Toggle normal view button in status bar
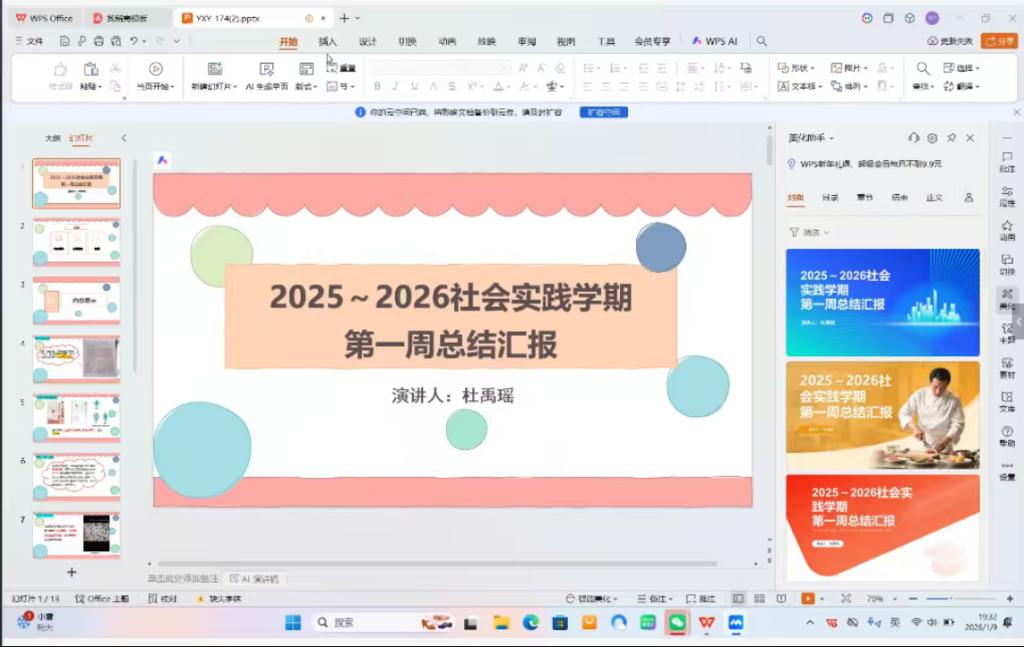 [x=738, y=598]
